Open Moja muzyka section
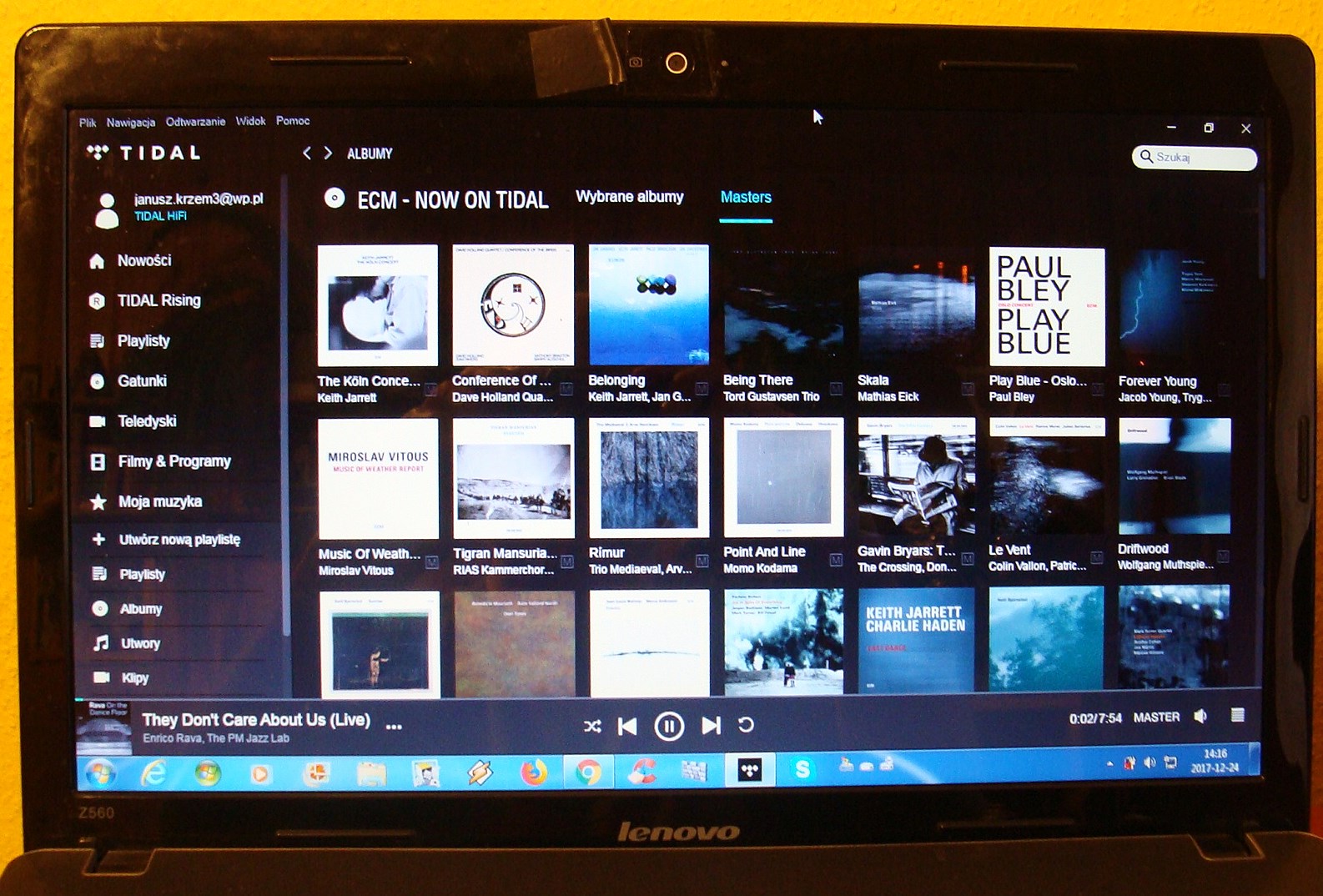Viewport: 1323px width, 896px height. click(x=146, y=501)
